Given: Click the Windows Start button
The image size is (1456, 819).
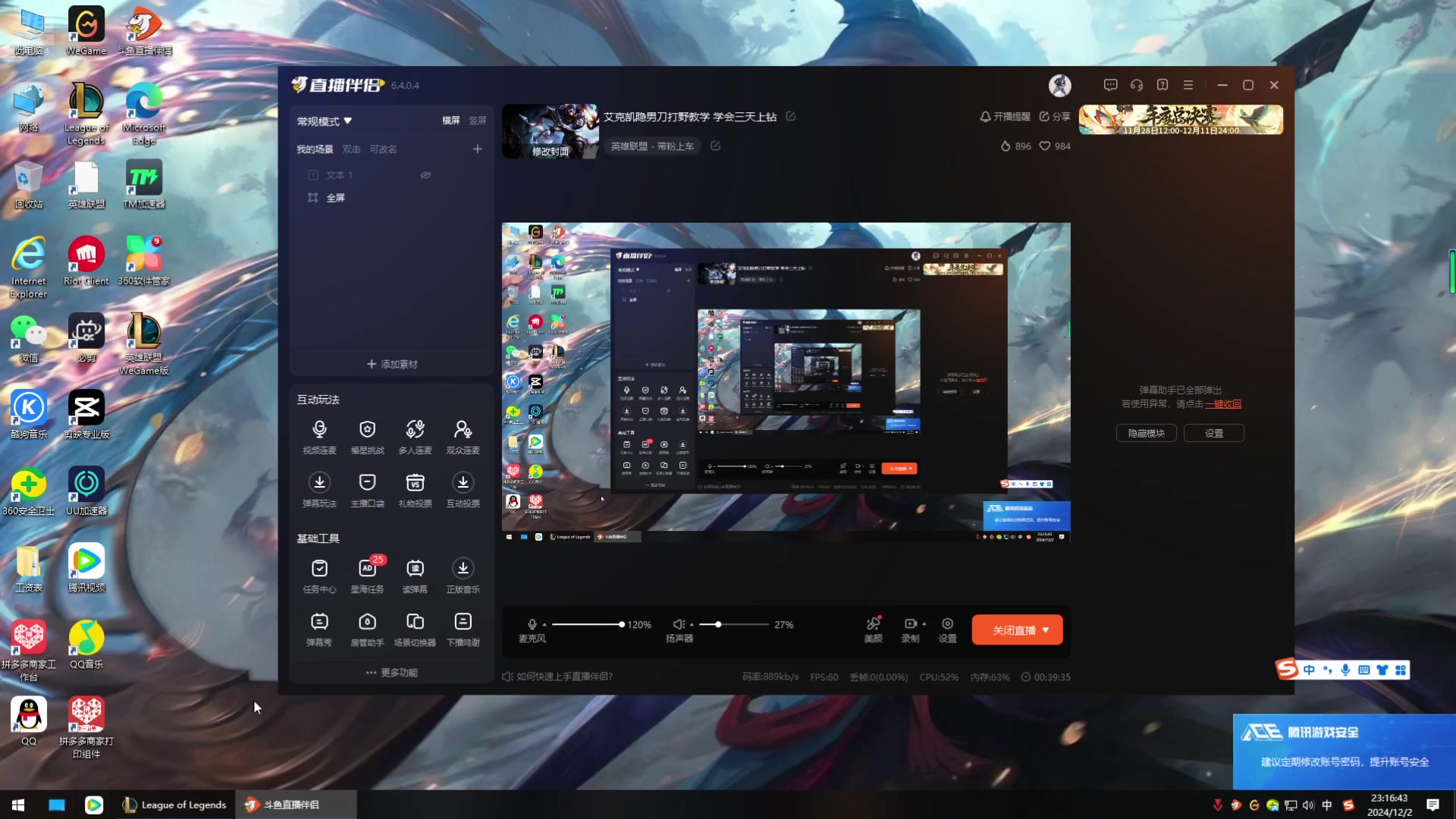Looking at the screenshot, I should coord(18,805).
